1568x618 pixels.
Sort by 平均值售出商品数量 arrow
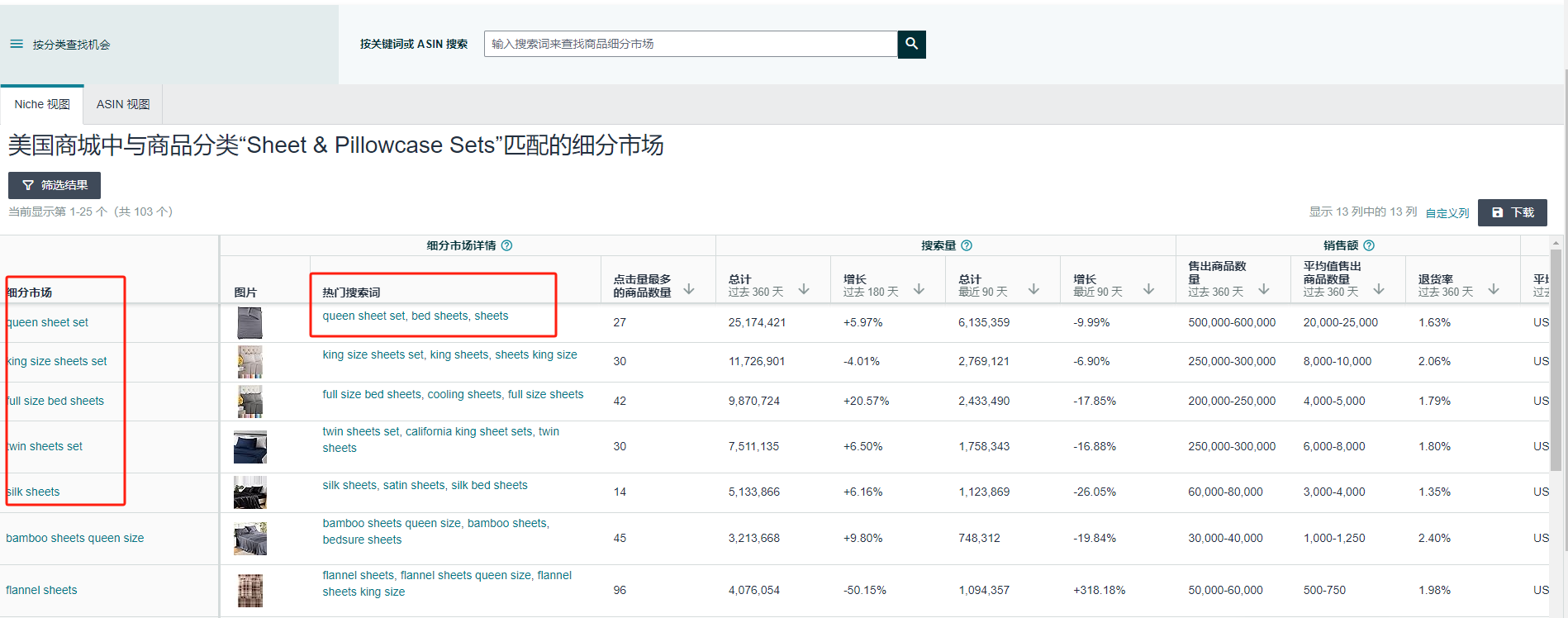(x=1379, y=288)
